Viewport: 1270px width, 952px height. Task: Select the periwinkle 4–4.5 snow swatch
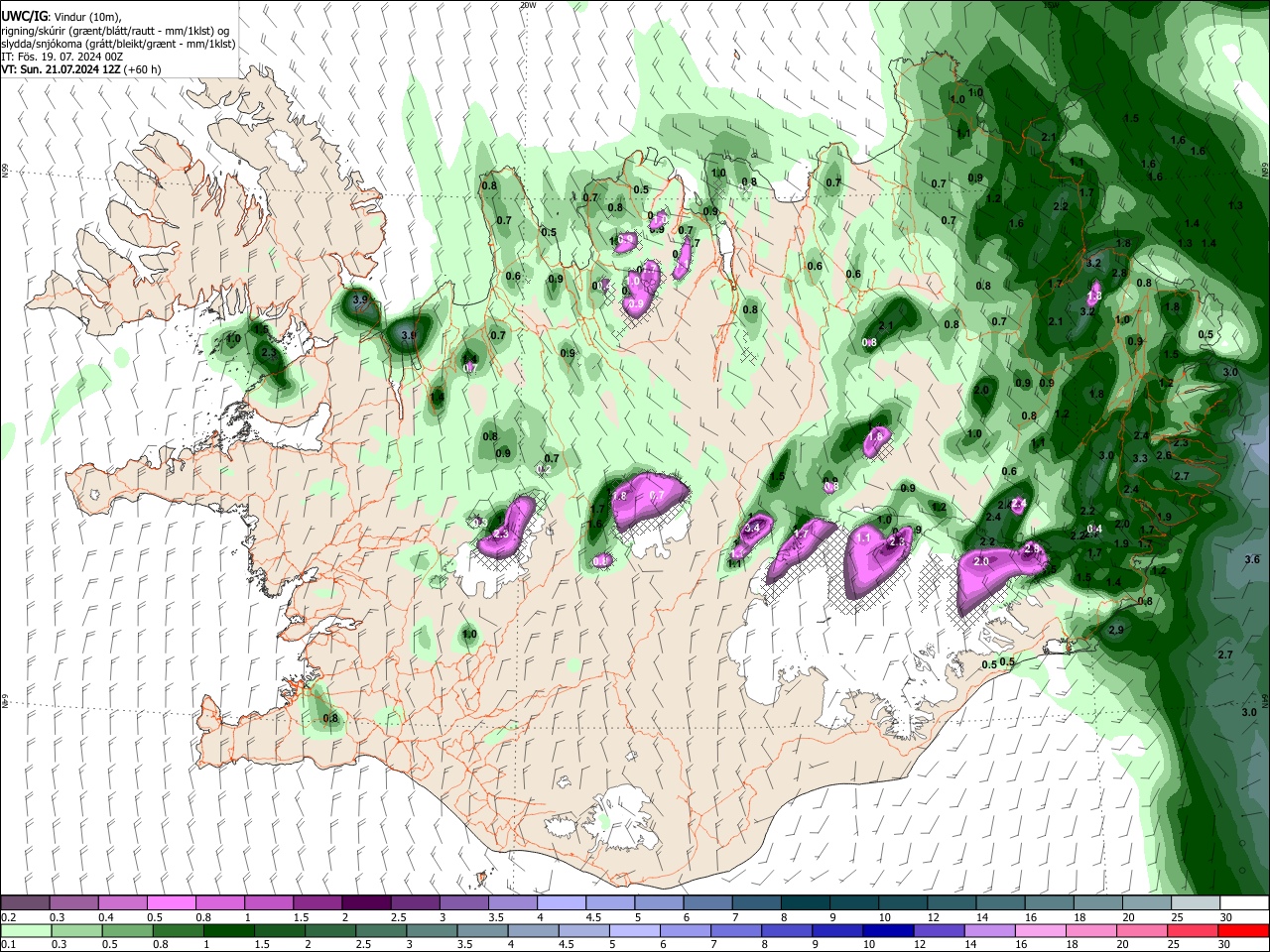[561, 903]
